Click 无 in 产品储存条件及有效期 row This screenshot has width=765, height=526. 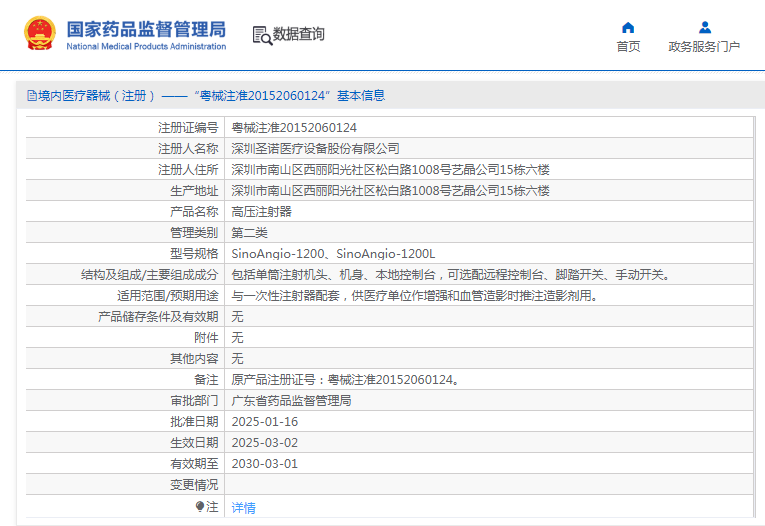click(x=237, y=317)
